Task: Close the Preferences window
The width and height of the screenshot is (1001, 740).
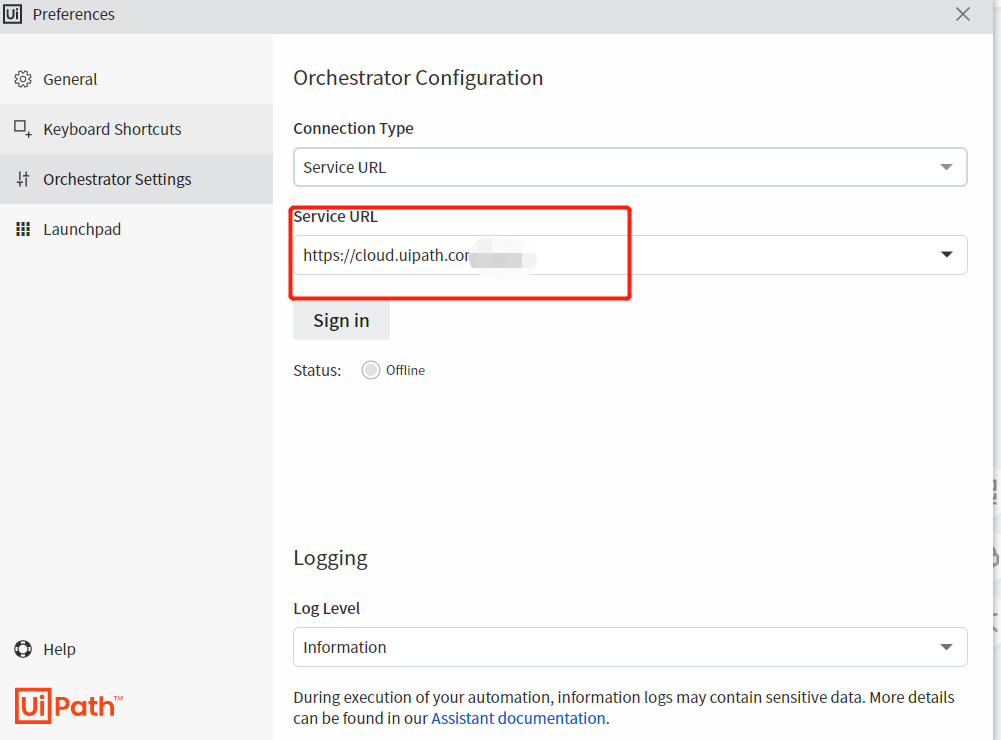Action: (963, 14)
